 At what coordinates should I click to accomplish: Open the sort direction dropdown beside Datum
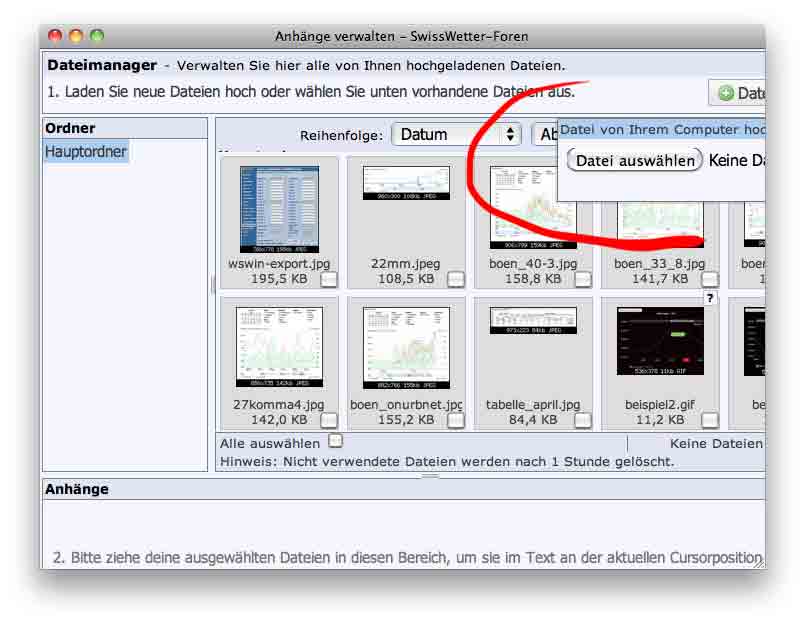coord(545,135)
